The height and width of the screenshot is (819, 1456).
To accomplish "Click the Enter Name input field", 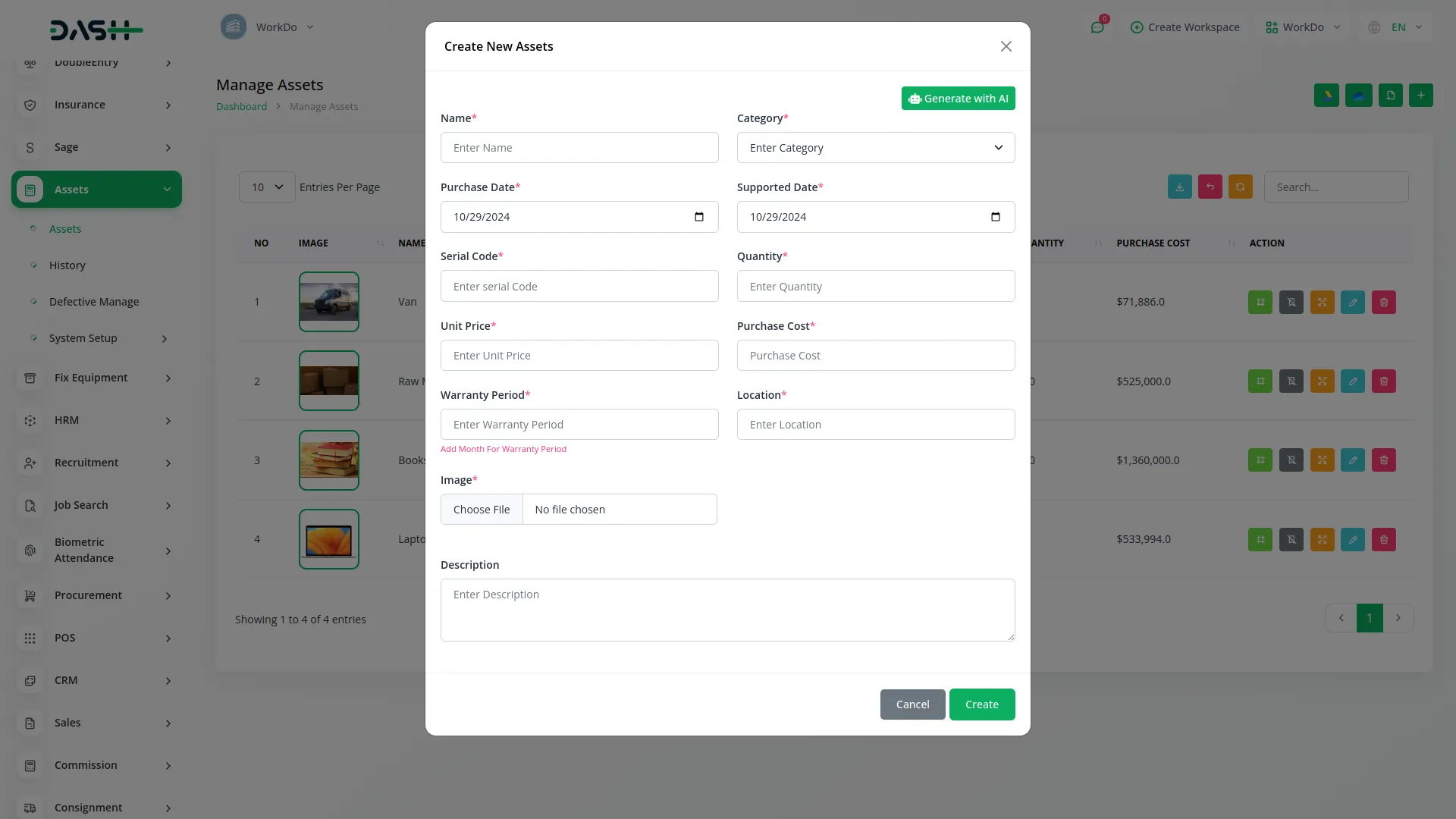I will click(x=579, y=148).
